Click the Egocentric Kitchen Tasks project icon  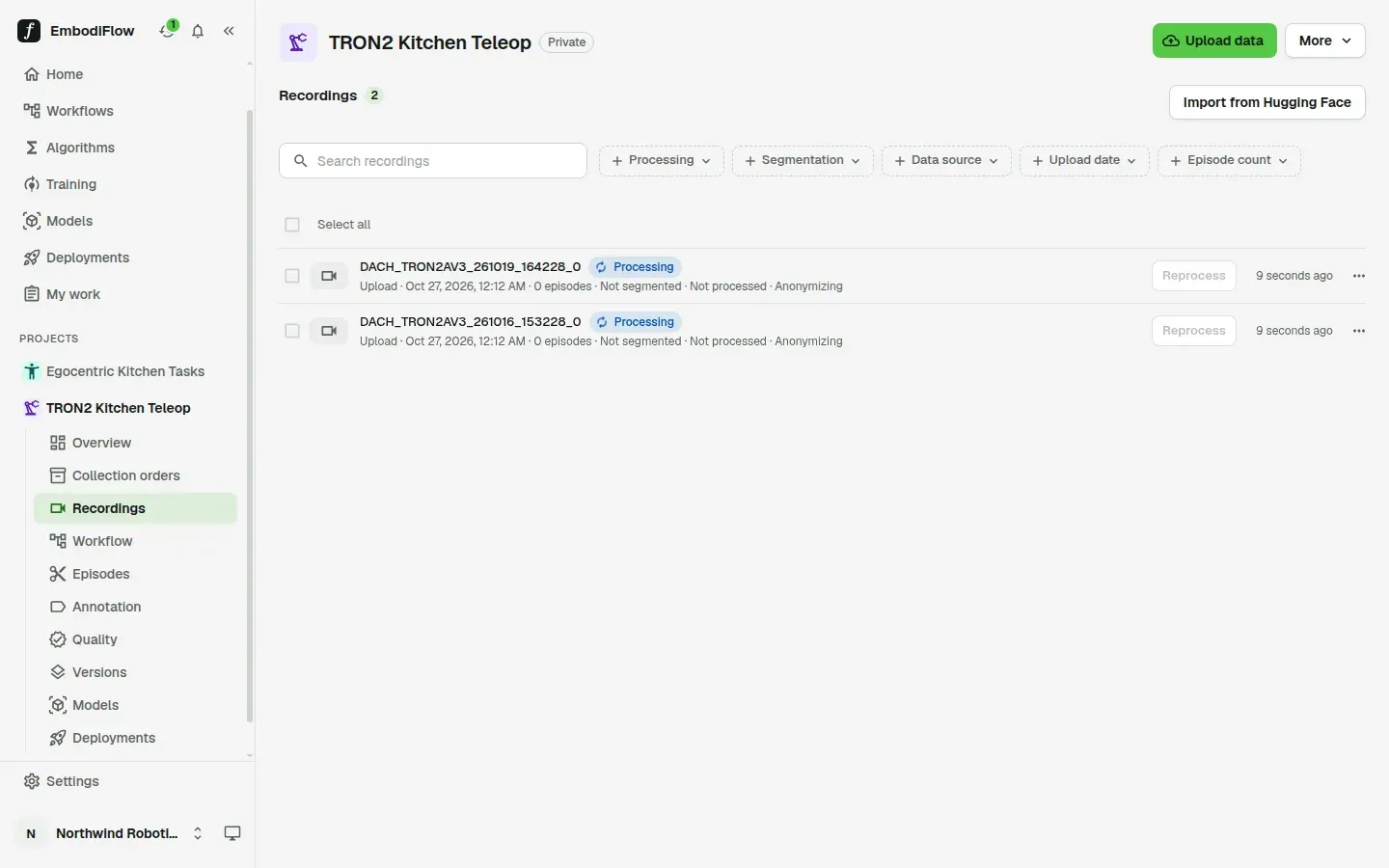click(31, 371)
